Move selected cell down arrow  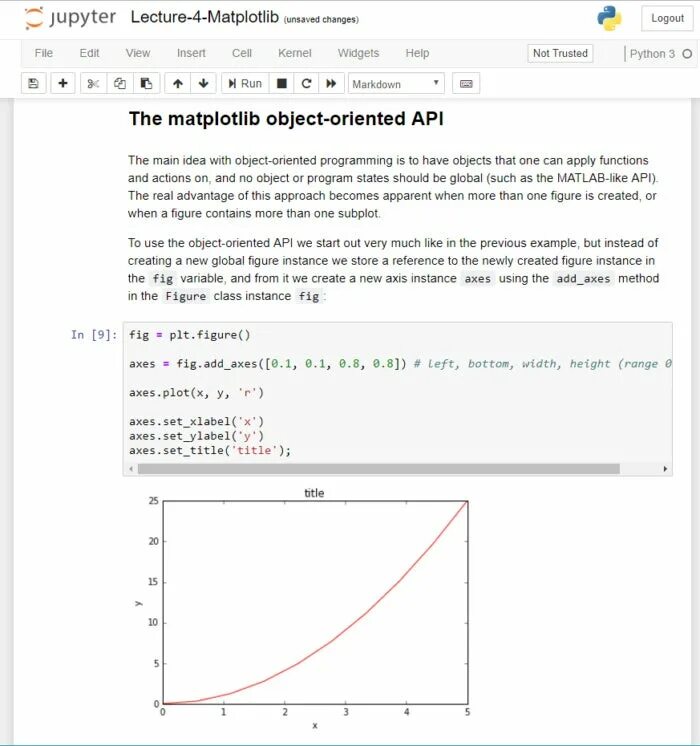coord(204,84)
